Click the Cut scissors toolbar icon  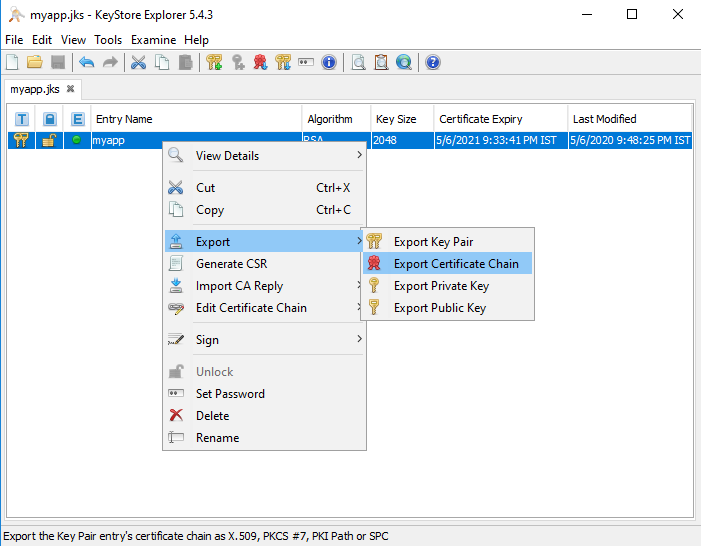pyautogui.click(x=139, y=62)
